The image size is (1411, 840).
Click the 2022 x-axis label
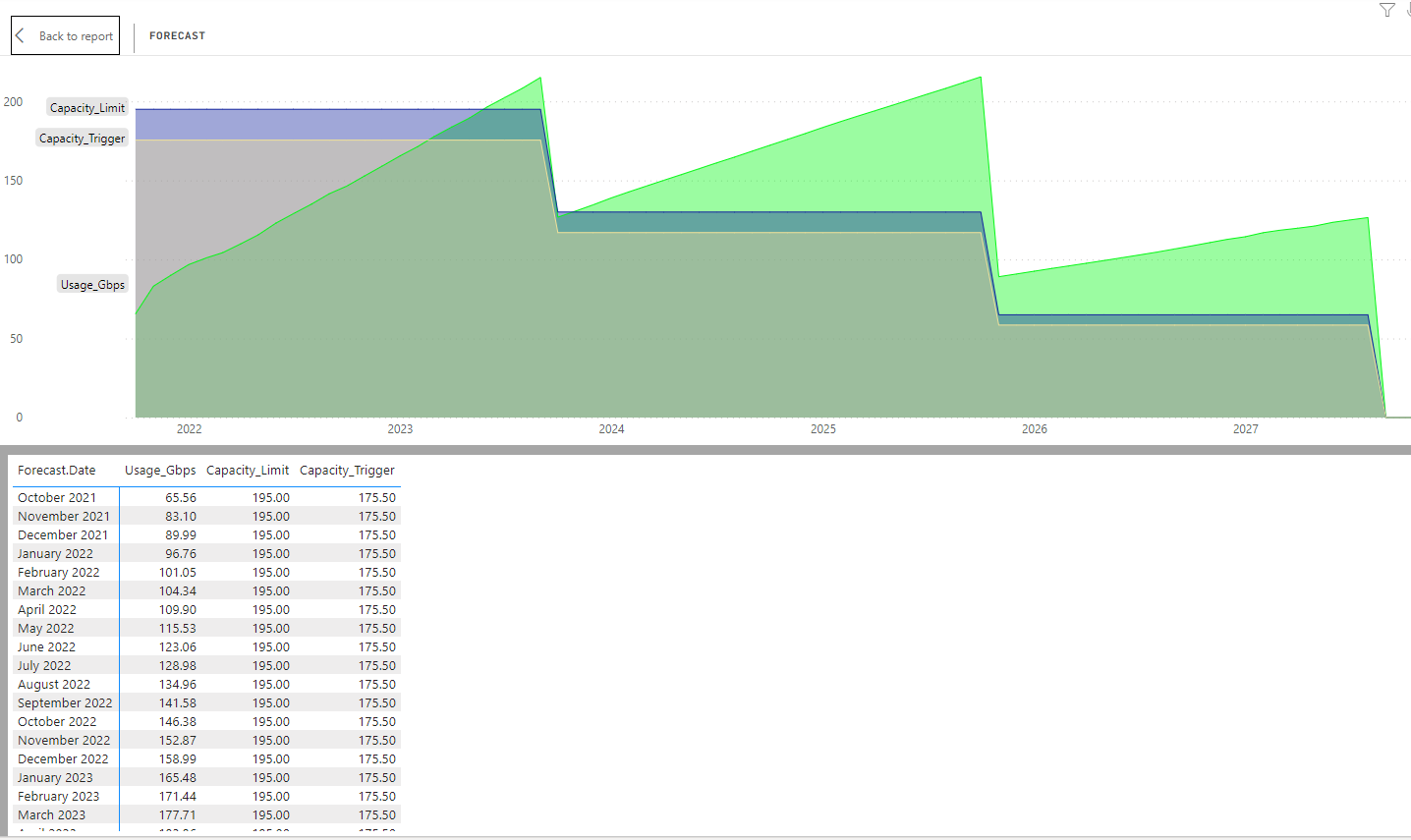[190, 429]
